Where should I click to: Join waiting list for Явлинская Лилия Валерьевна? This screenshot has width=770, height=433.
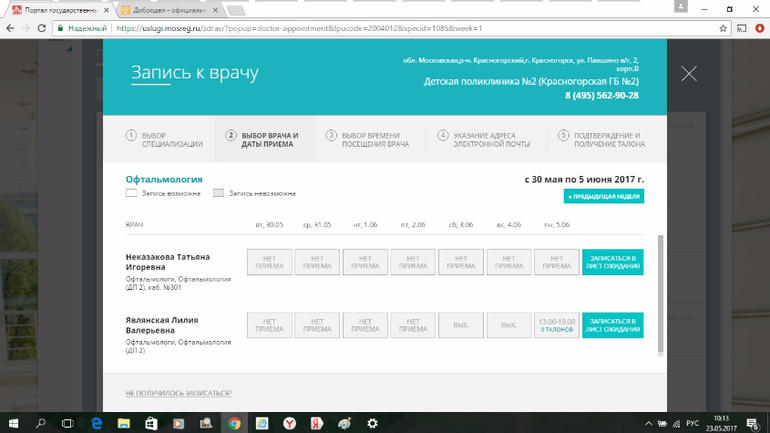(612, 325)
